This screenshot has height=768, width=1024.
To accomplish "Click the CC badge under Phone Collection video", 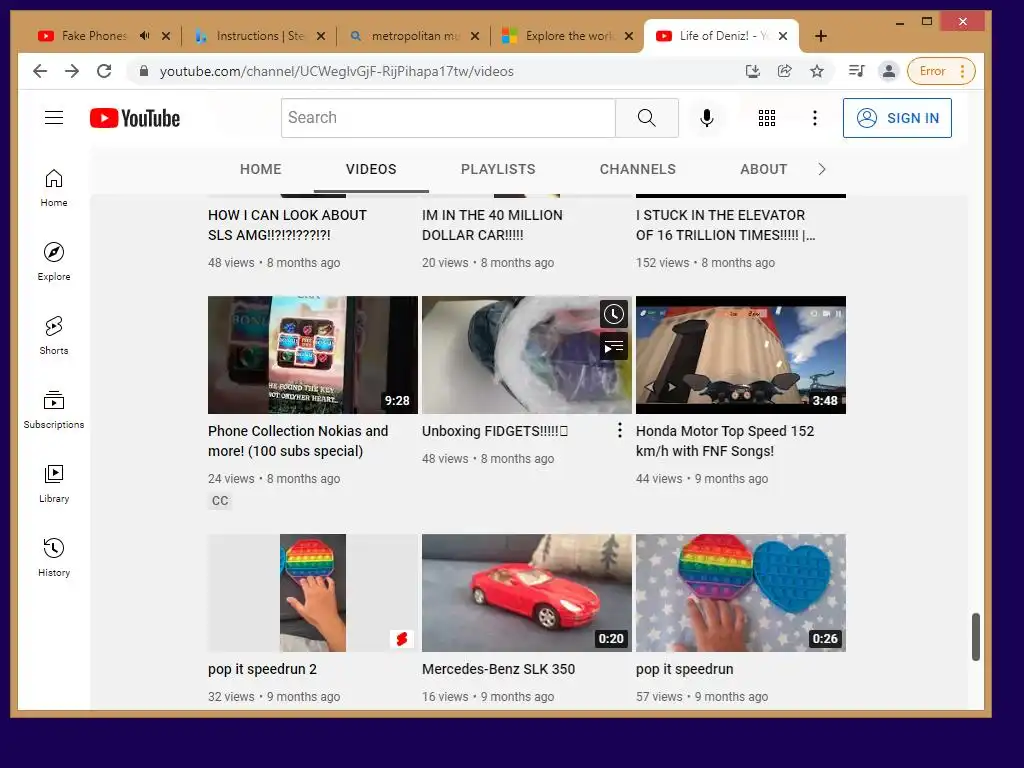I will click(220, 501).
